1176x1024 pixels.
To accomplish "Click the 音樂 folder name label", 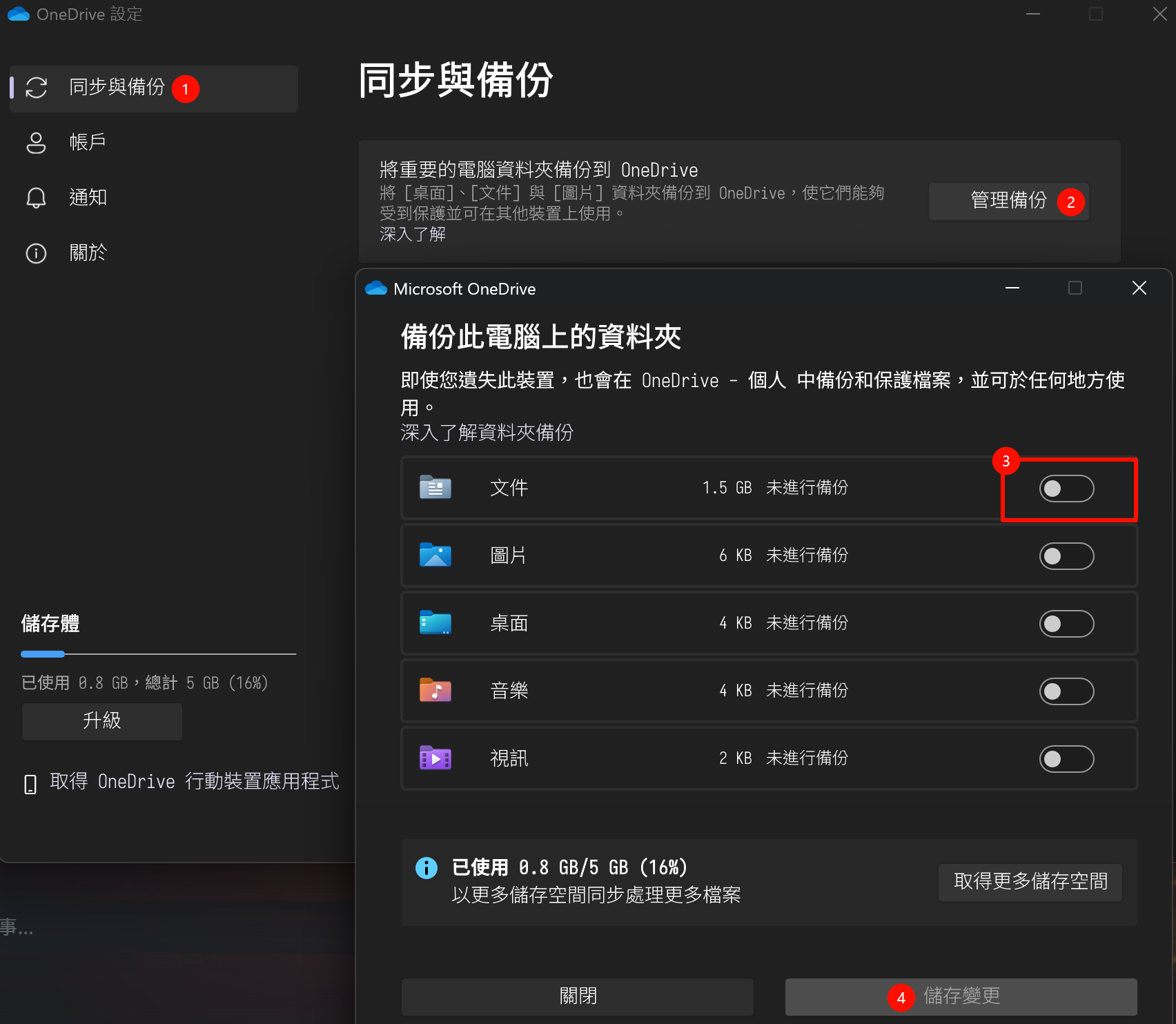I will pos(509,691).
